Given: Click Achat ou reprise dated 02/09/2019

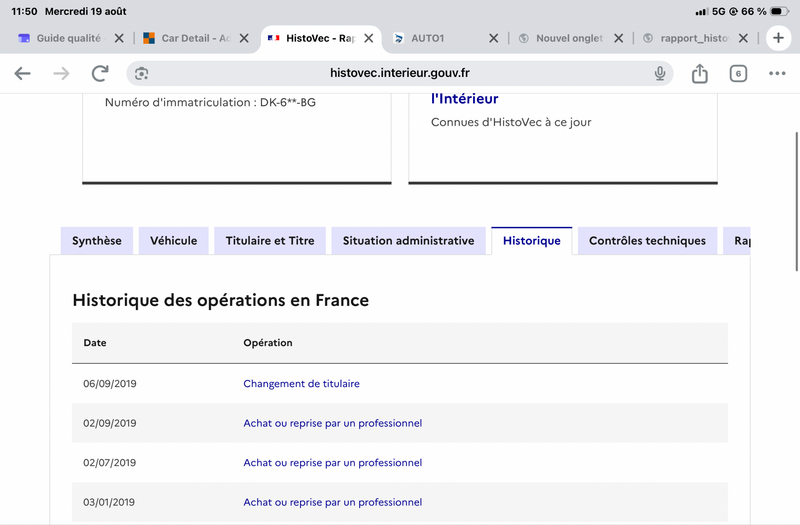Looking at the screenshot, I should click(333, 423).
